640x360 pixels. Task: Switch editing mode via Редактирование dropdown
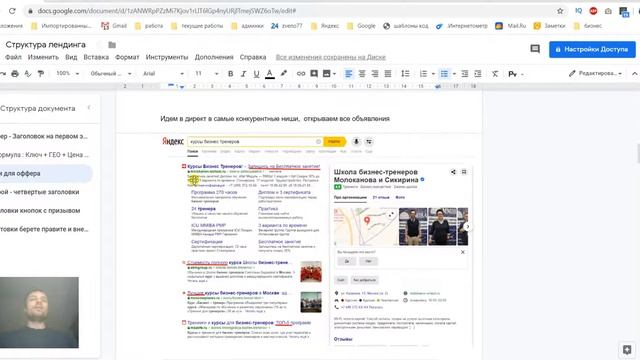pyautogui.click(x=595, y=73)
